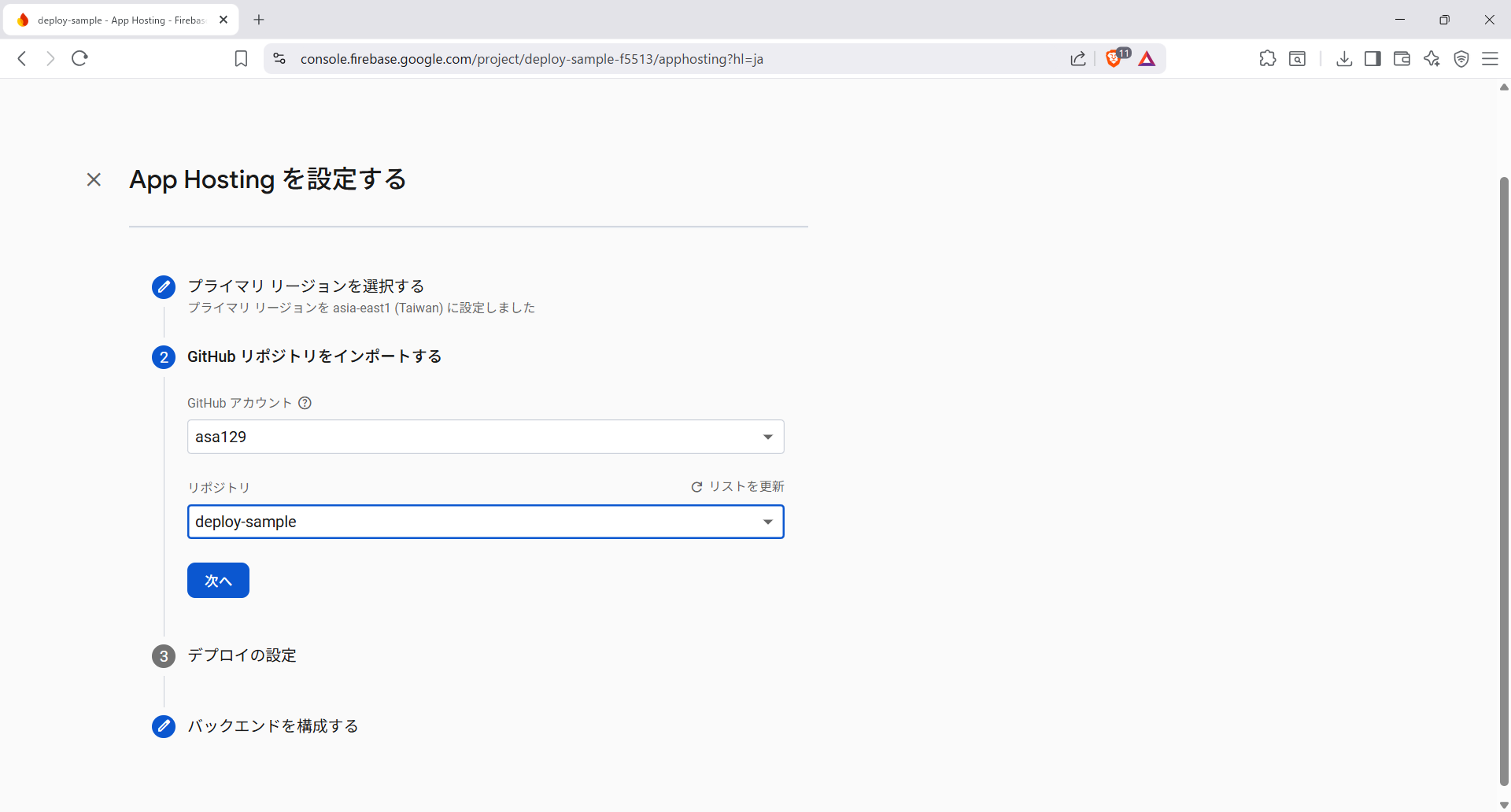Viewport: 1511px width, 812px height.
Task: Close the deploy-sample browser tab
Action: pyautogui.click(x=224, y=20)
